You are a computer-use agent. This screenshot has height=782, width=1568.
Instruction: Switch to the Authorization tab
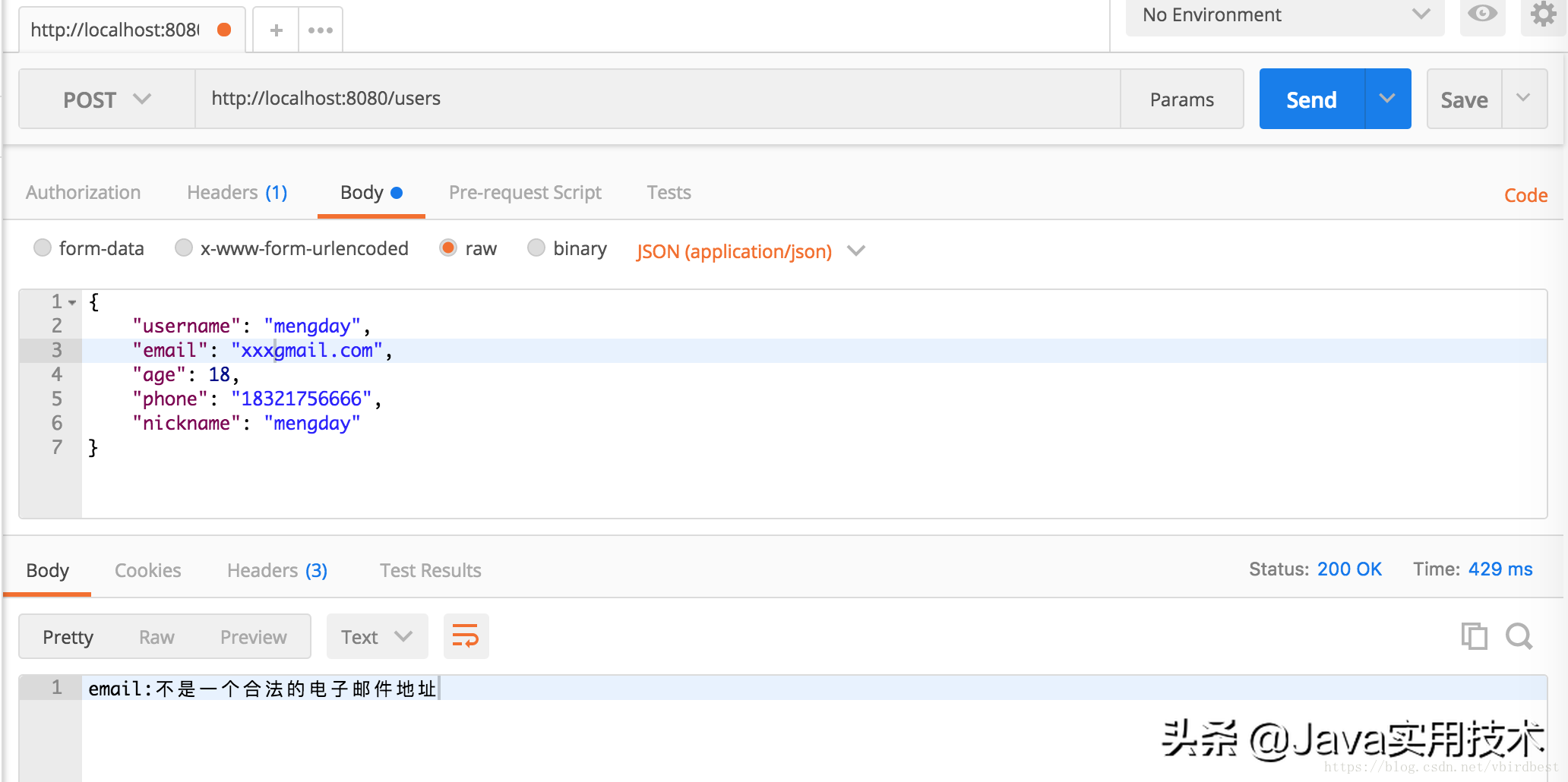pyautogui.click(x=84, y=192)
